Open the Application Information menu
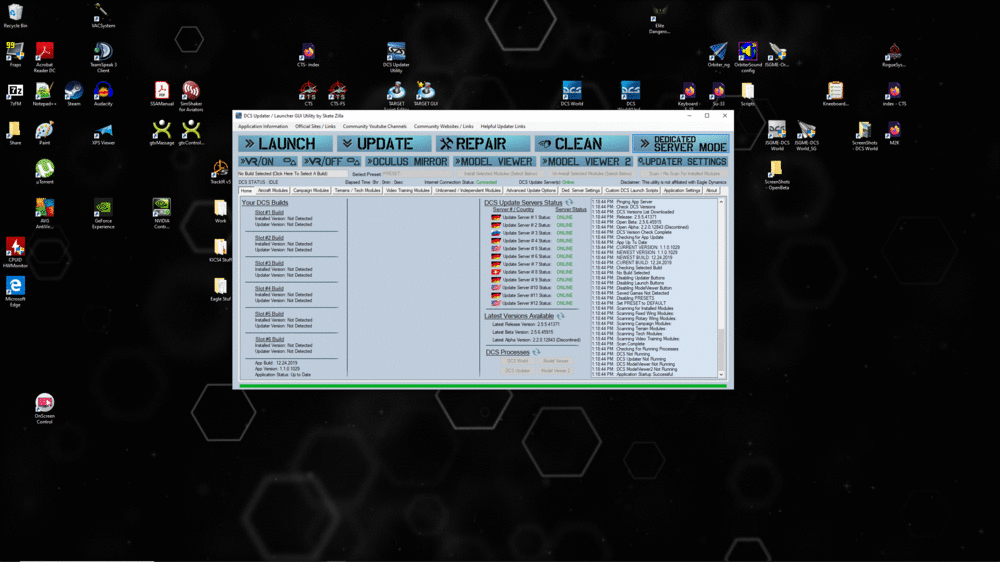This screenshot has width=1000, height=562. tap(263, 126)
